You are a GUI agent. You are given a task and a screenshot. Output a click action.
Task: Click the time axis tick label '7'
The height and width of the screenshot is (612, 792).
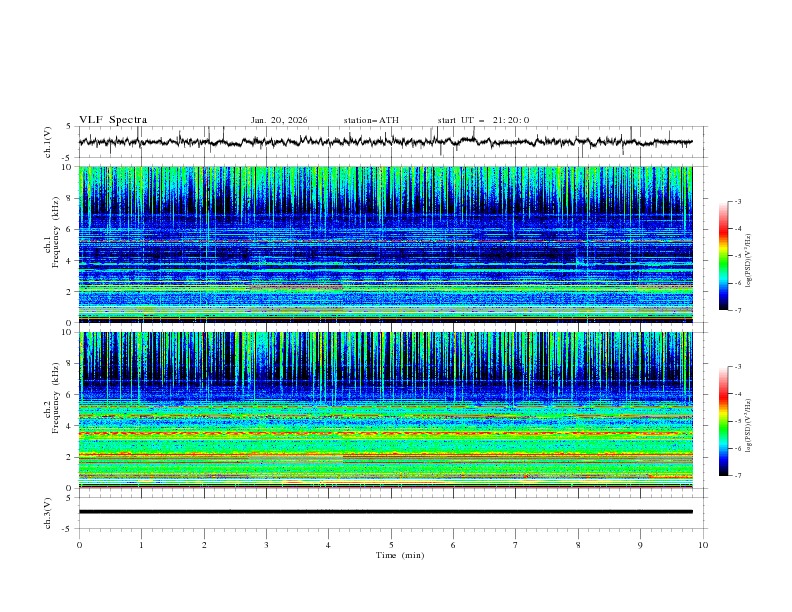[516, 545]
